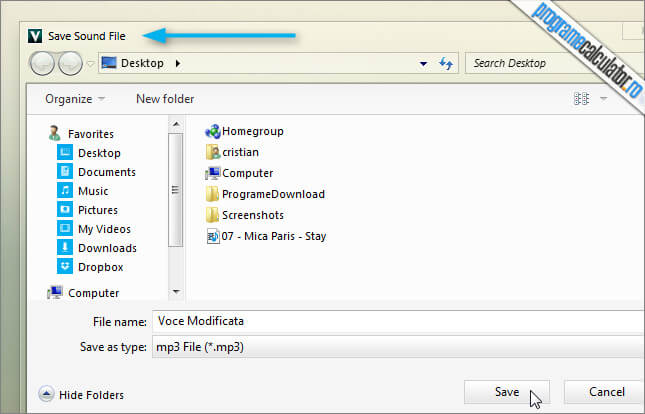
Task: Click the Homegroup globe icon
Action: coord(213,132)
